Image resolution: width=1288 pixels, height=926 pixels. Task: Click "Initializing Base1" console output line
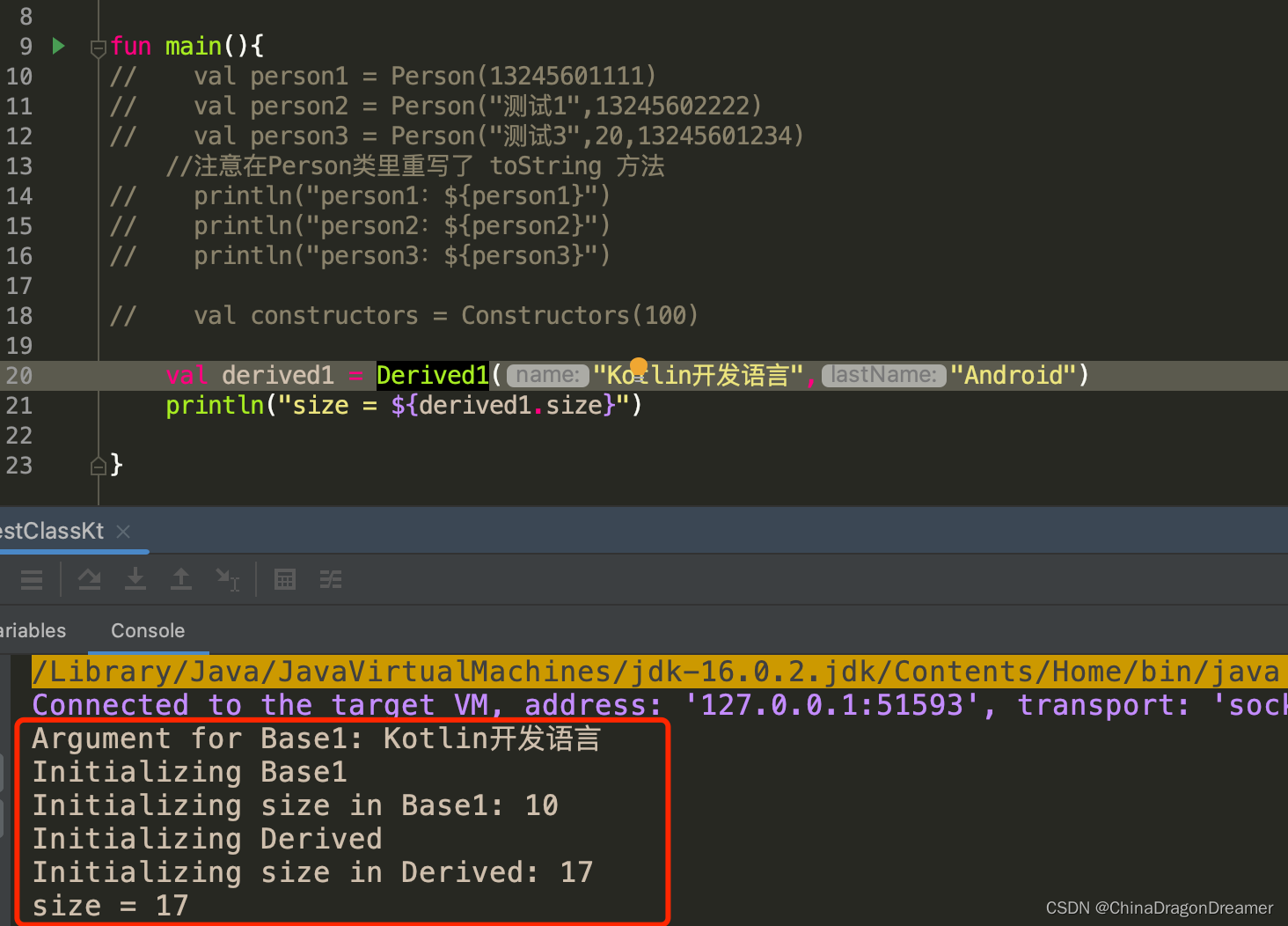pos(189,772)
